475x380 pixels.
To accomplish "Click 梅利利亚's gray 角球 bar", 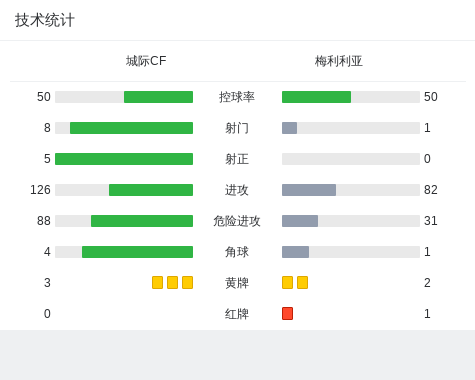I will [x=295, y=252].
